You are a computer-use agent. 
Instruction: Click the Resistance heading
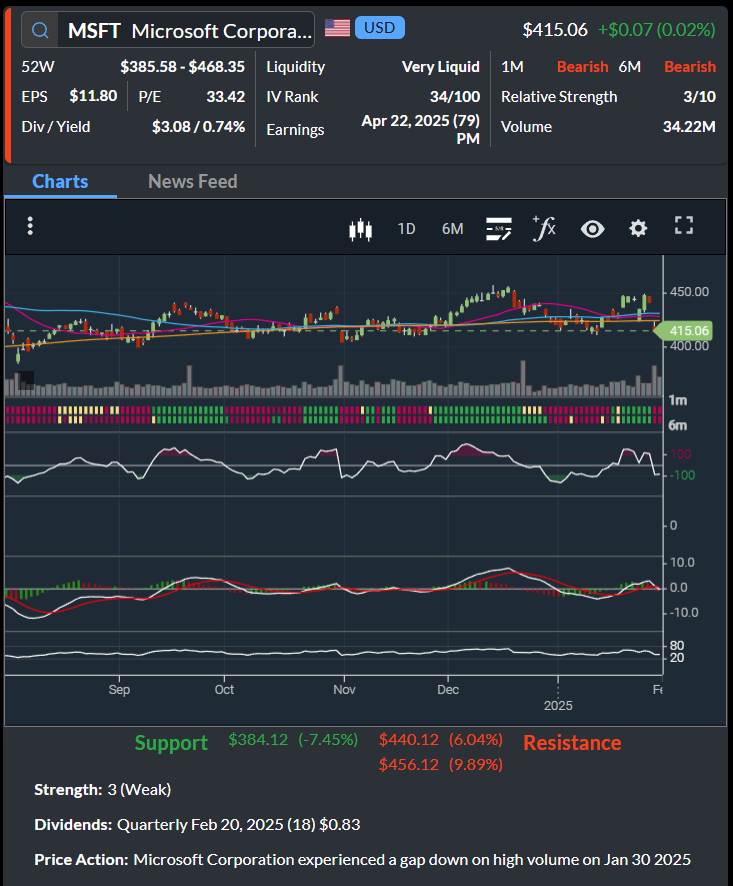click(572, 742)
